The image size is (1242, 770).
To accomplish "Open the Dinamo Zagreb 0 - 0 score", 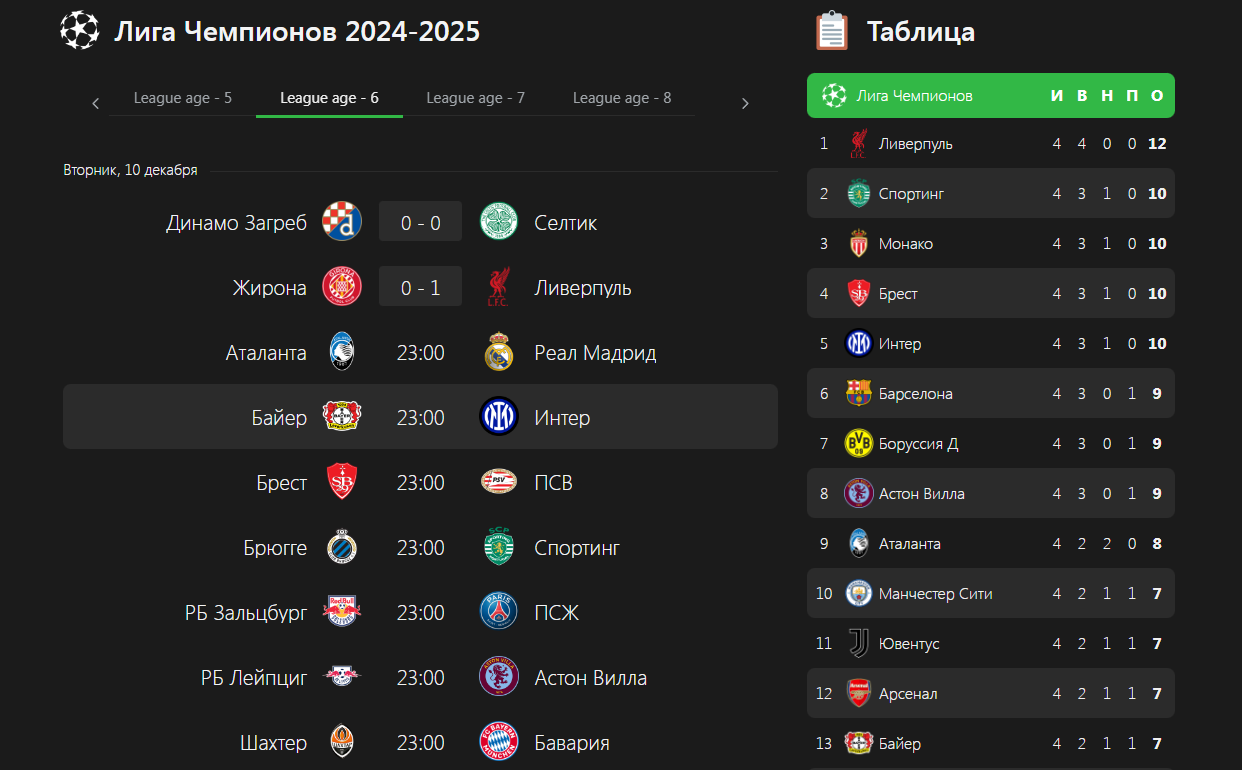I will click(x=420, y=222).
